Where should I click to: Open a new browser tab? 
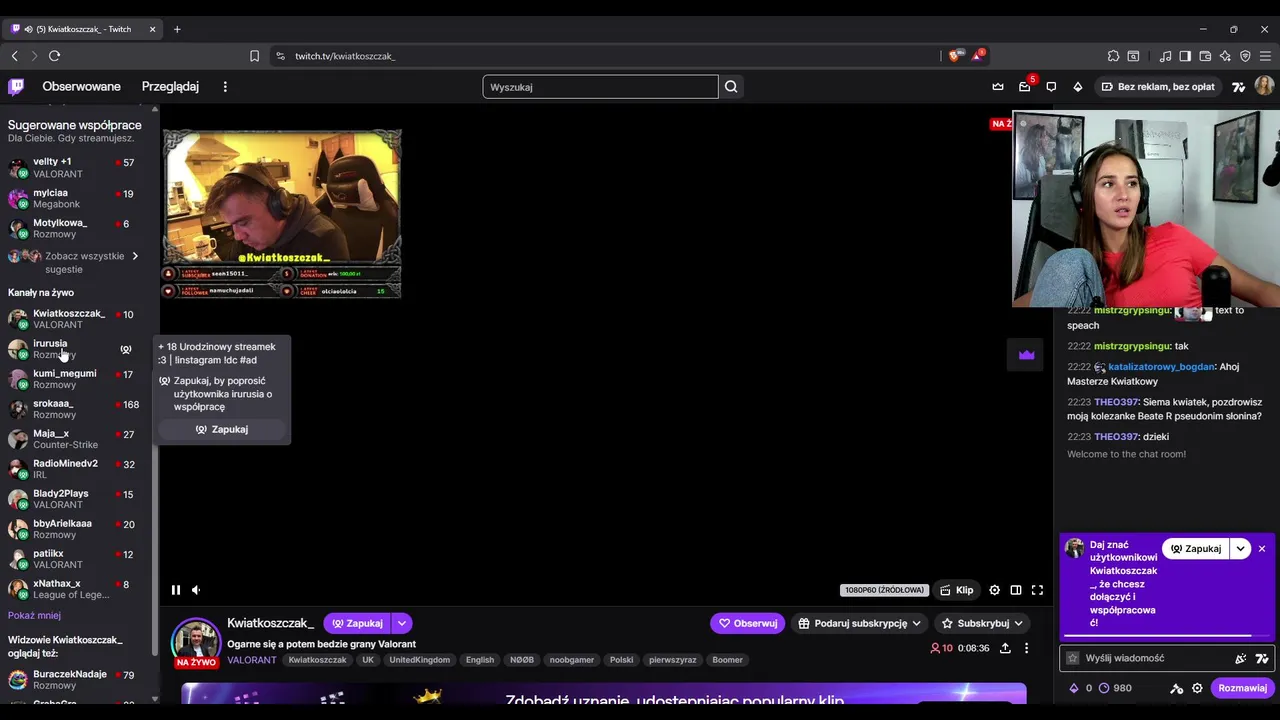tap(177, 29)
